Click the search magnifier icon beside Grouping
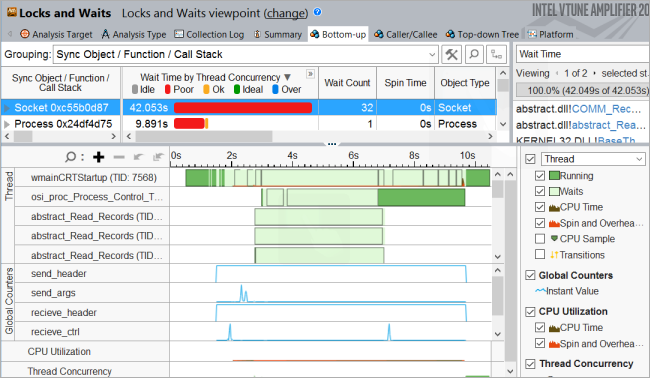650x378 pixels. (474, 54)
